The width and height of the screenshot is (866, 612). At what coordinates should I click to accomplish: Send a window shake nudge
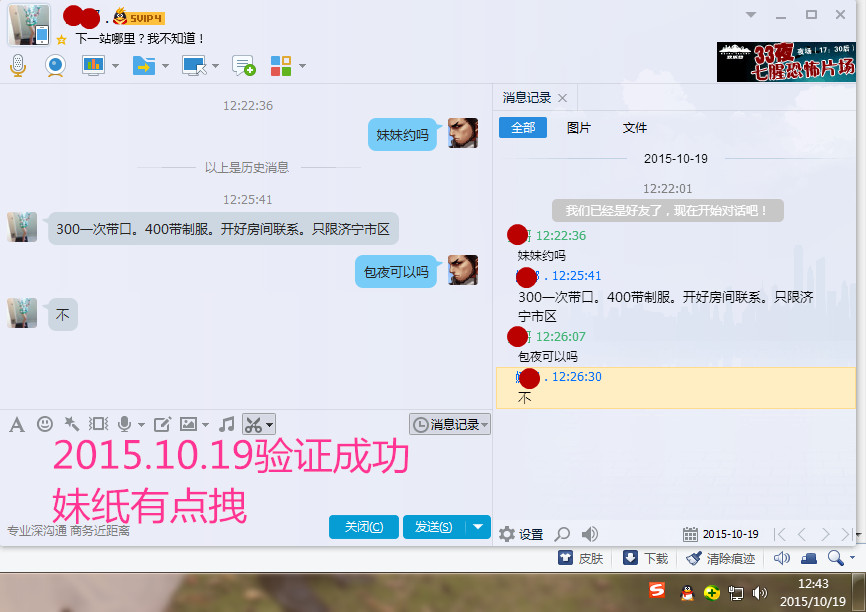(97, 424)
